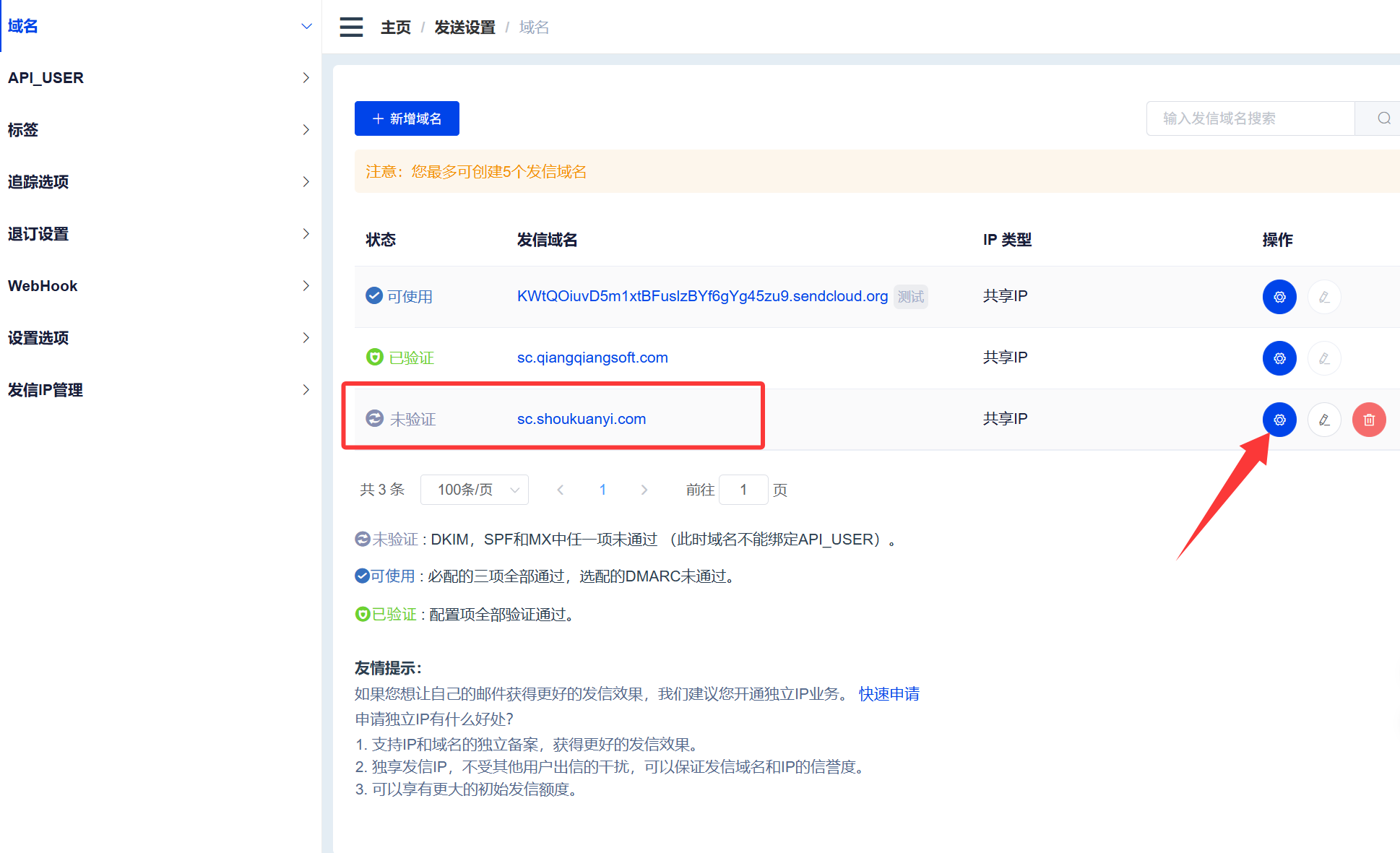1400x853 pixels.
Task: Click the 快速申请 link
Action: 889,694
